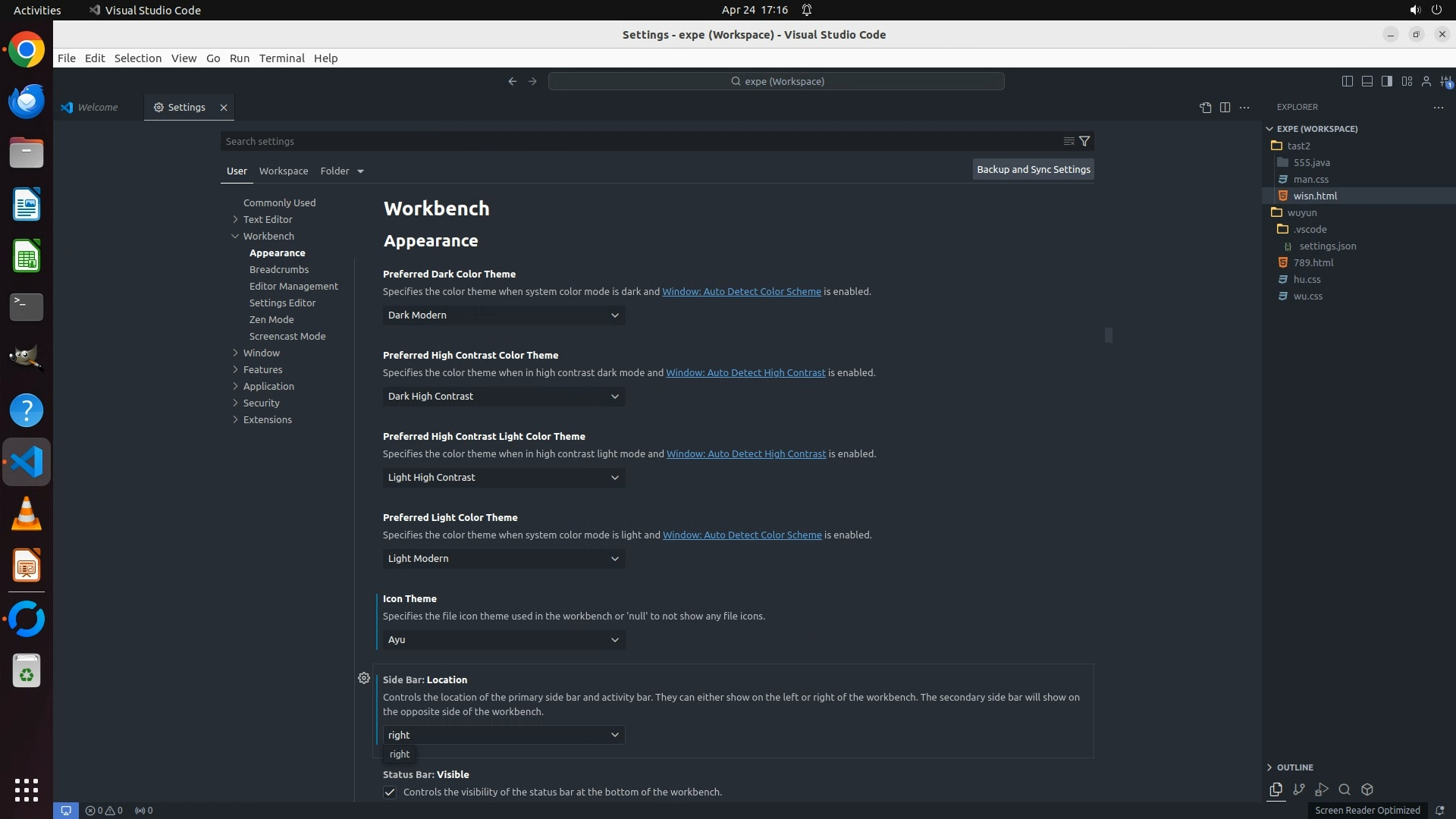Open the Source Control view icon
The width and height of the screenshot is (1456, 819).
(1299, 789)
